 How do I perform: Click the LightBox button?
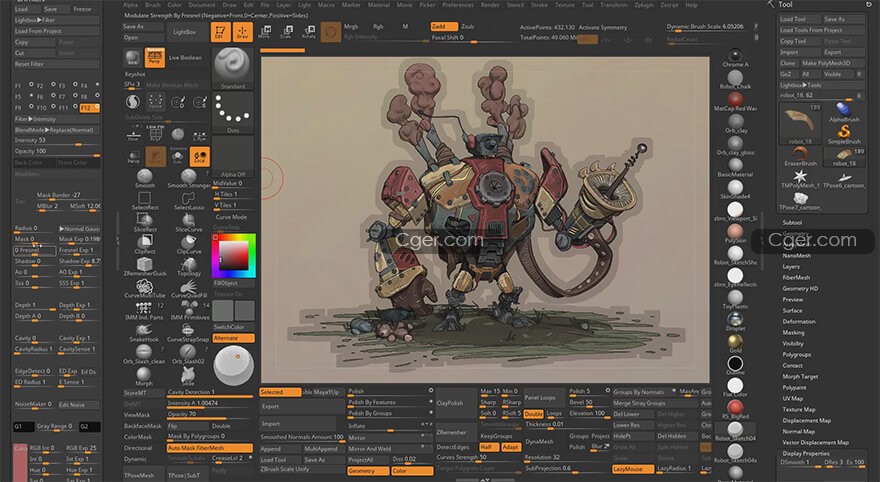coord(185,32)
